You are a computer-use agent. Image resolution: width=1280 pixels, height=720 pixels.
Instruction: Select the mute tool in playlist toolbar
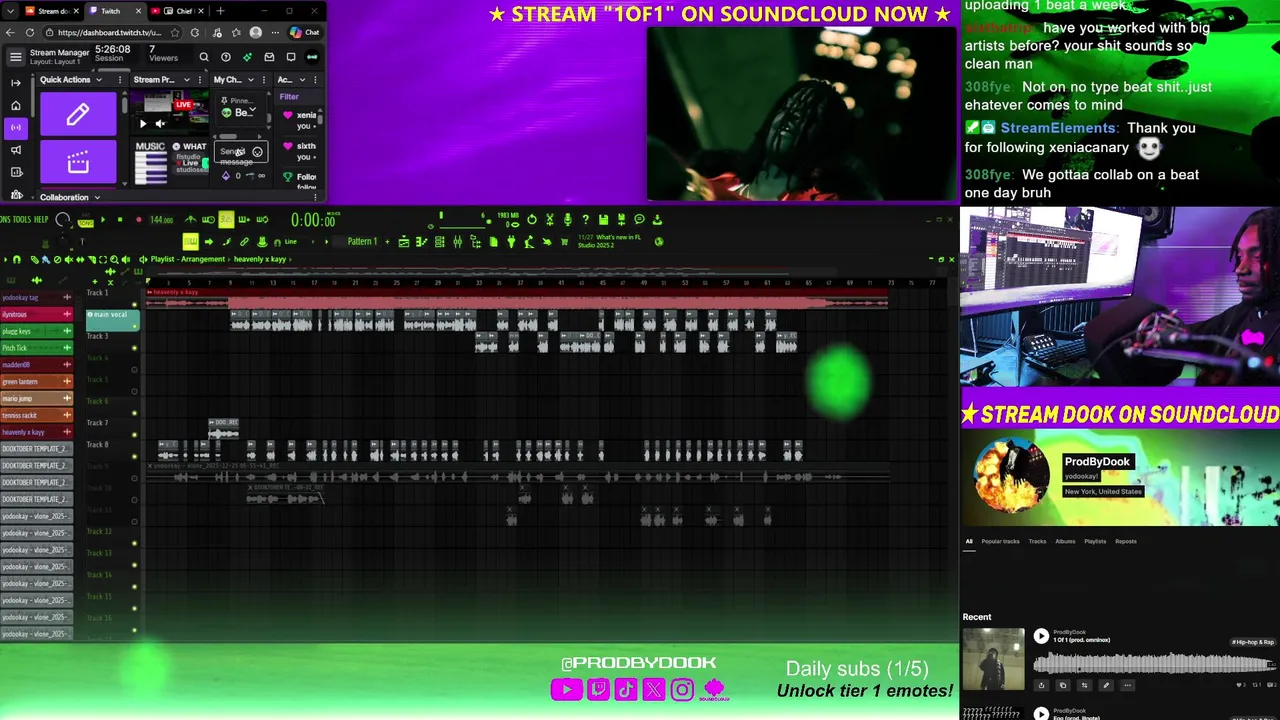69,259
